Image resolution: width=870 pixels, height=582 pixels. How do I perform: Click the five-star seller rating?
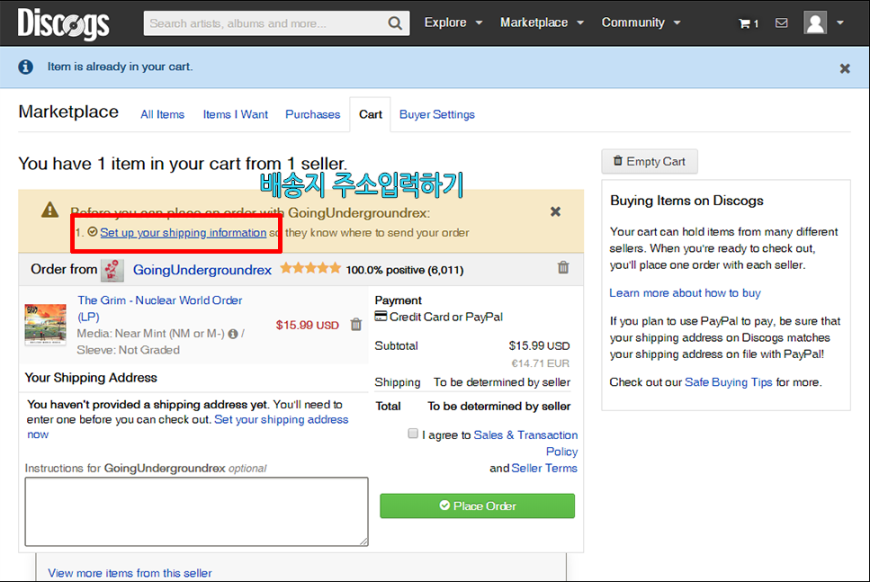click(310, 269)
